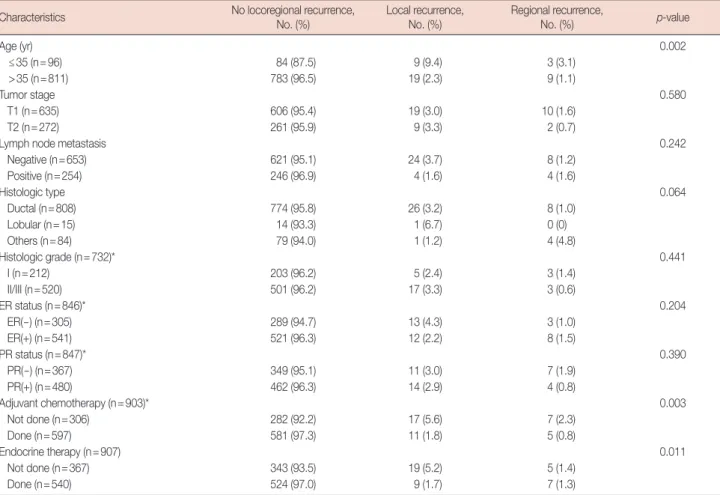
Task: Select the 'Lobular (n=15)' row label
Action: click(x=41, y=225)
